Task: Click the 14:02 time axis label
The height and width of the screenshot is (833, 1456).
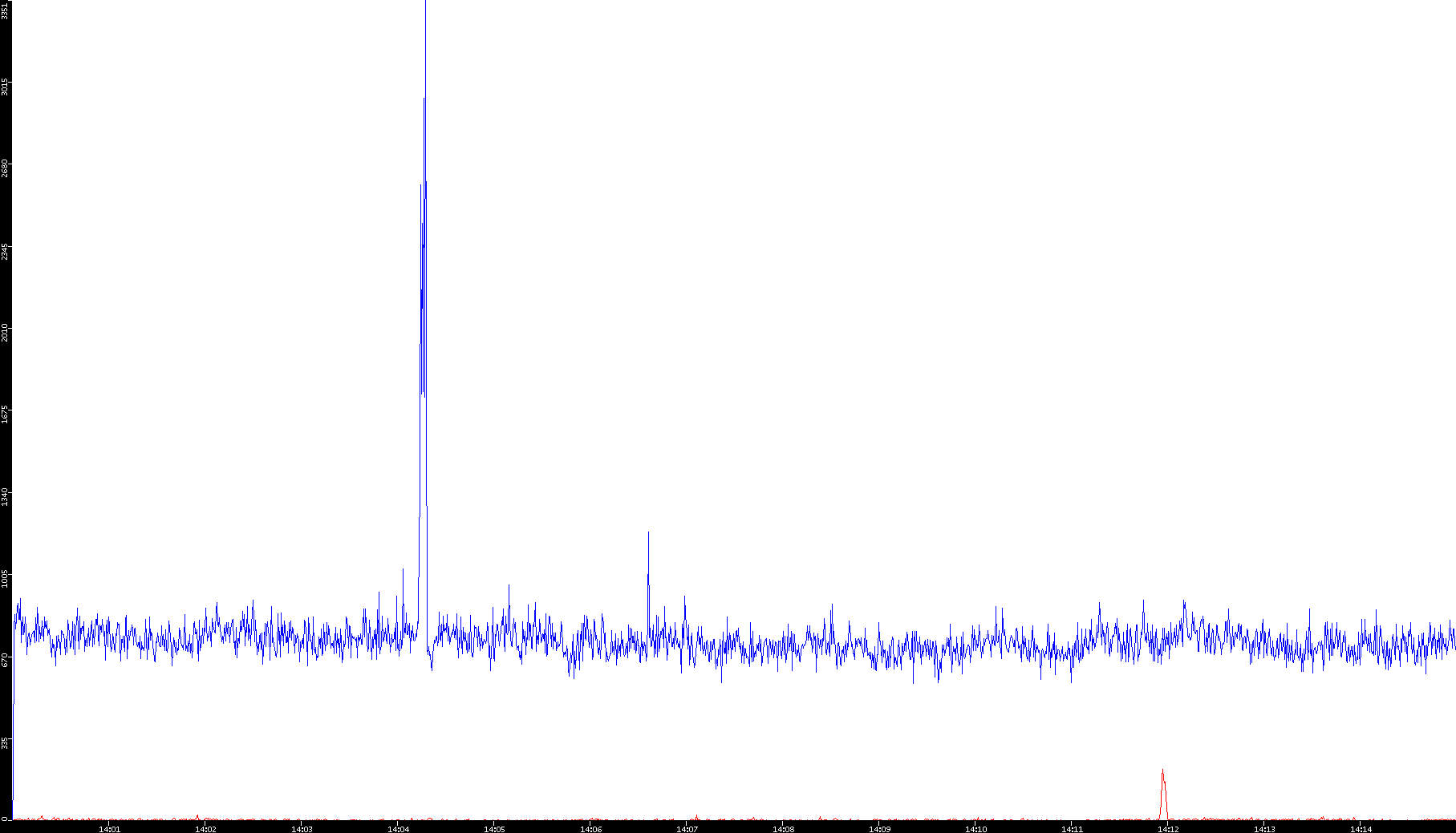Action: pyautogui.click(x=205, y=829)
